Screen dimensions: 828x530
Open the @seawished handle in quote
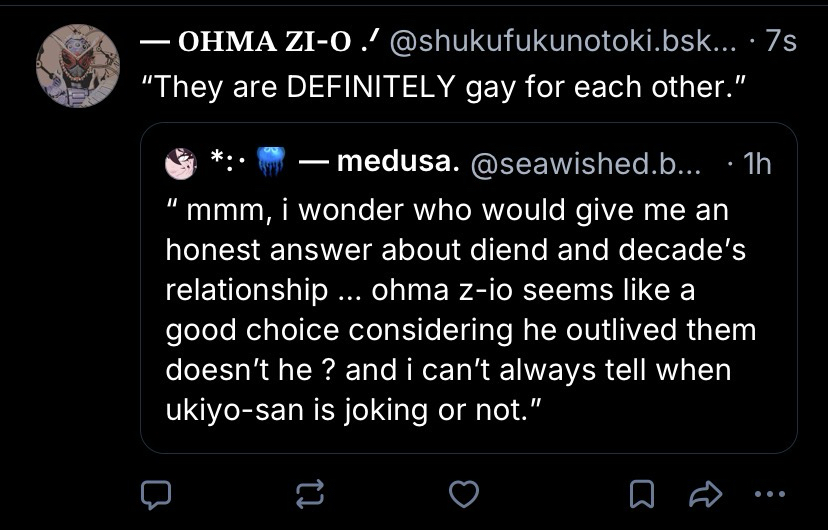click(x=581, y=163)
